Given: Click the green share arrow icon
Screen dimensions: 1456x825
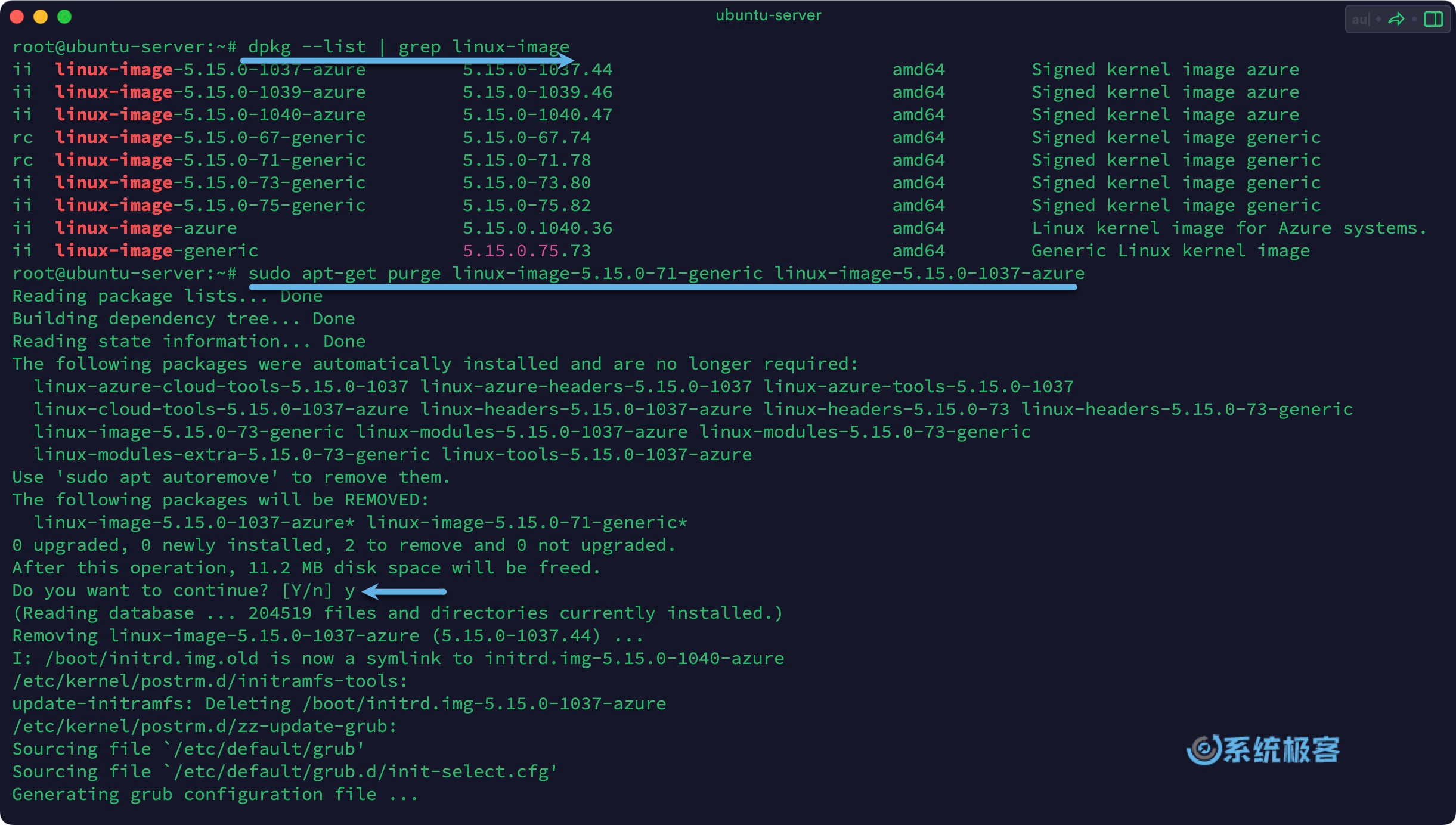Looking at the screenshot, I should [x=1396, y=20].
